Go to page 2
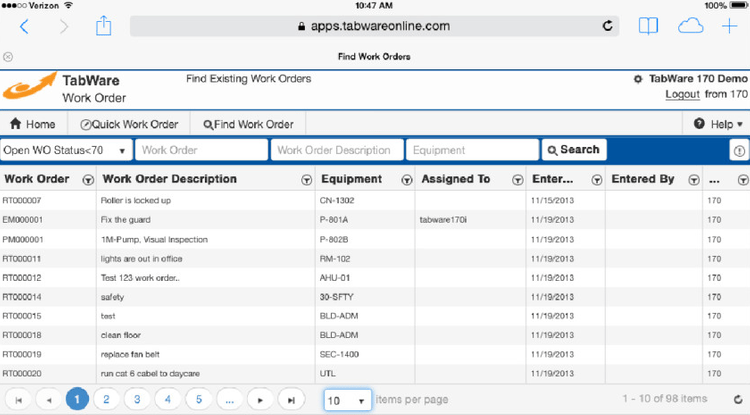This screenshot has width=750, height=415. pos(106,399)
